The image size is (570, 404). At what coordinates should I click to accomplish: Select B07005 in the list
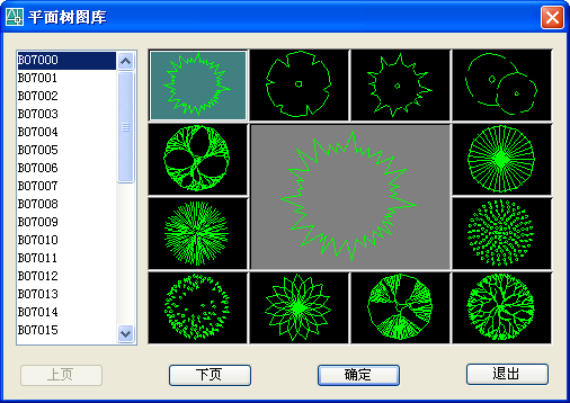coord(67,150)
